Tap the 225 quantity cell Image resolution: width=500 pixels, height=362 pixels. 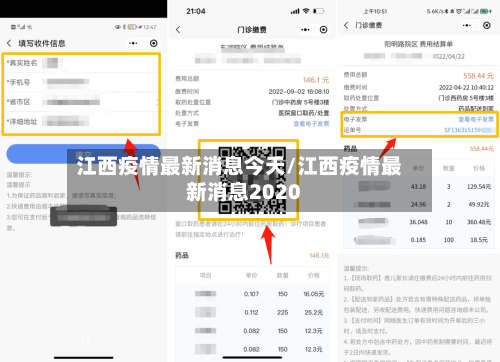coord(283,312)
